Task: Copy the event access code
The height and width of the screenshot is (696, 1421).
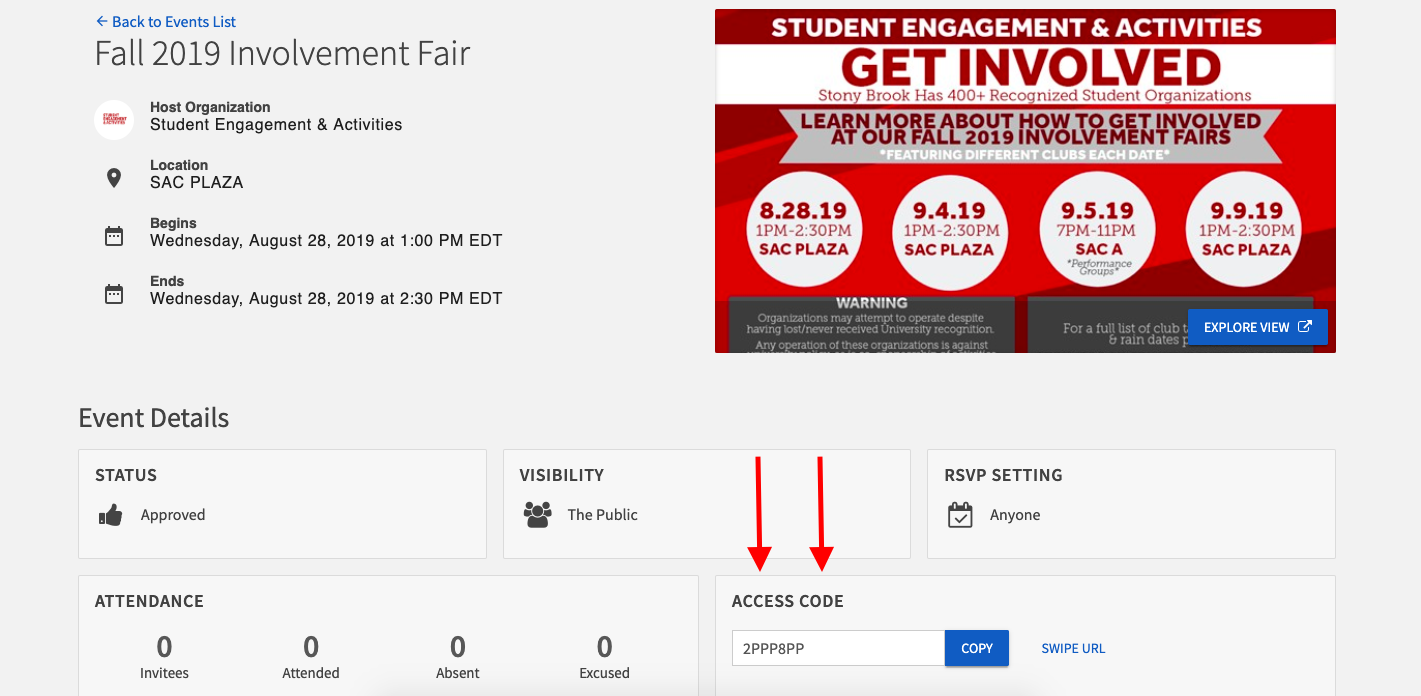Action: [x=976, y=648]
